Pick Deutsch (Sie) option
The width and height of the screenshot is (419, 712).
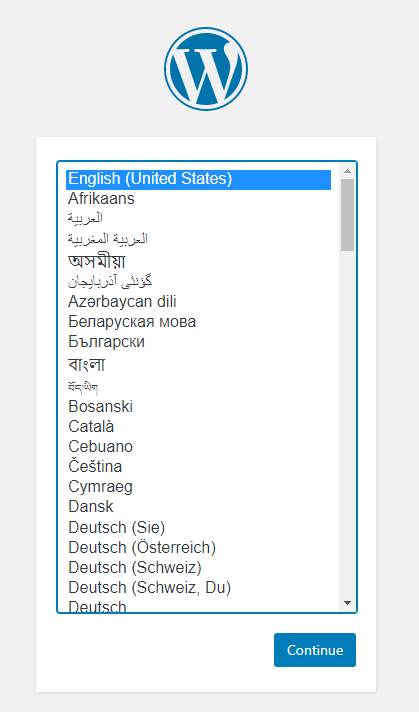pos(198,527)
